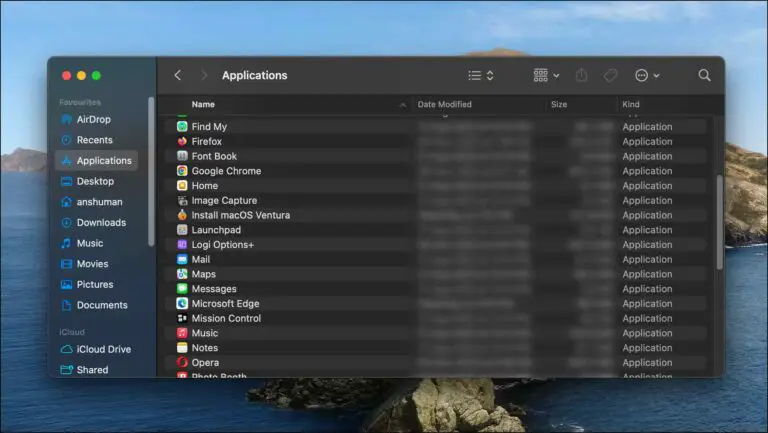Sort by the Name column header

coord(203,105)
